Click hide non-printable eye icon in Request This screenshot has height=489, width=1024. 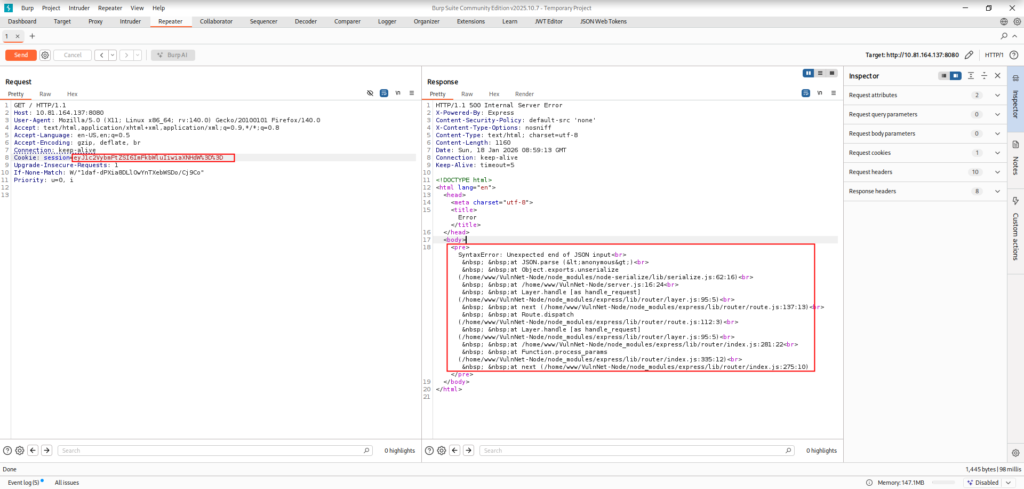point(370,93)
